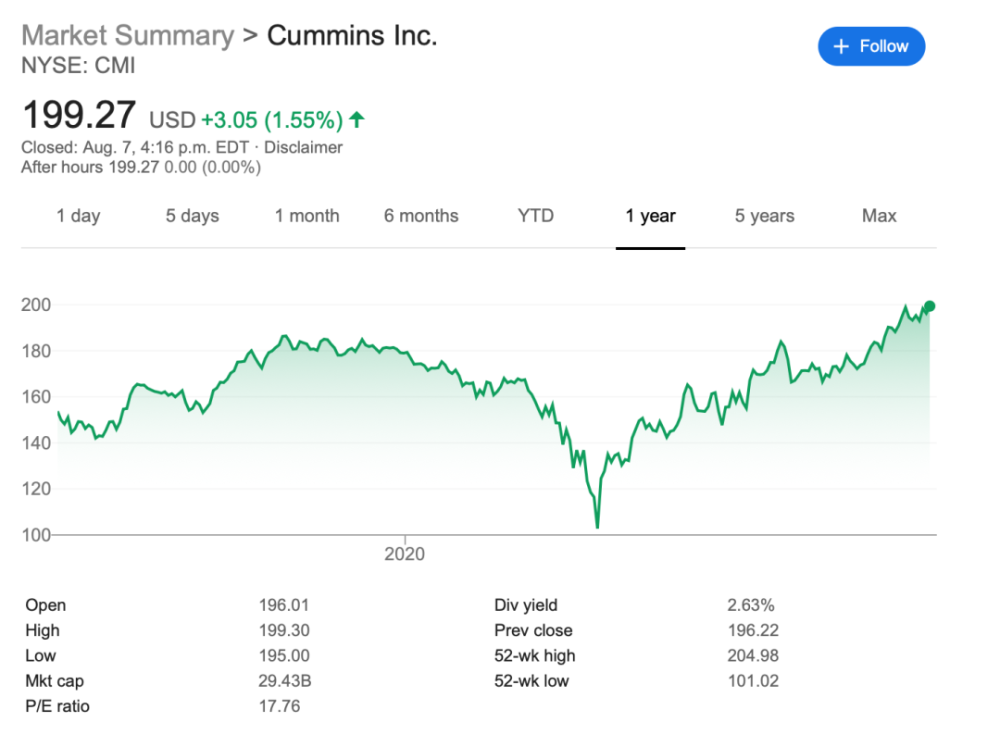Click the 52-wk low value 101.02

click(753, 681)
